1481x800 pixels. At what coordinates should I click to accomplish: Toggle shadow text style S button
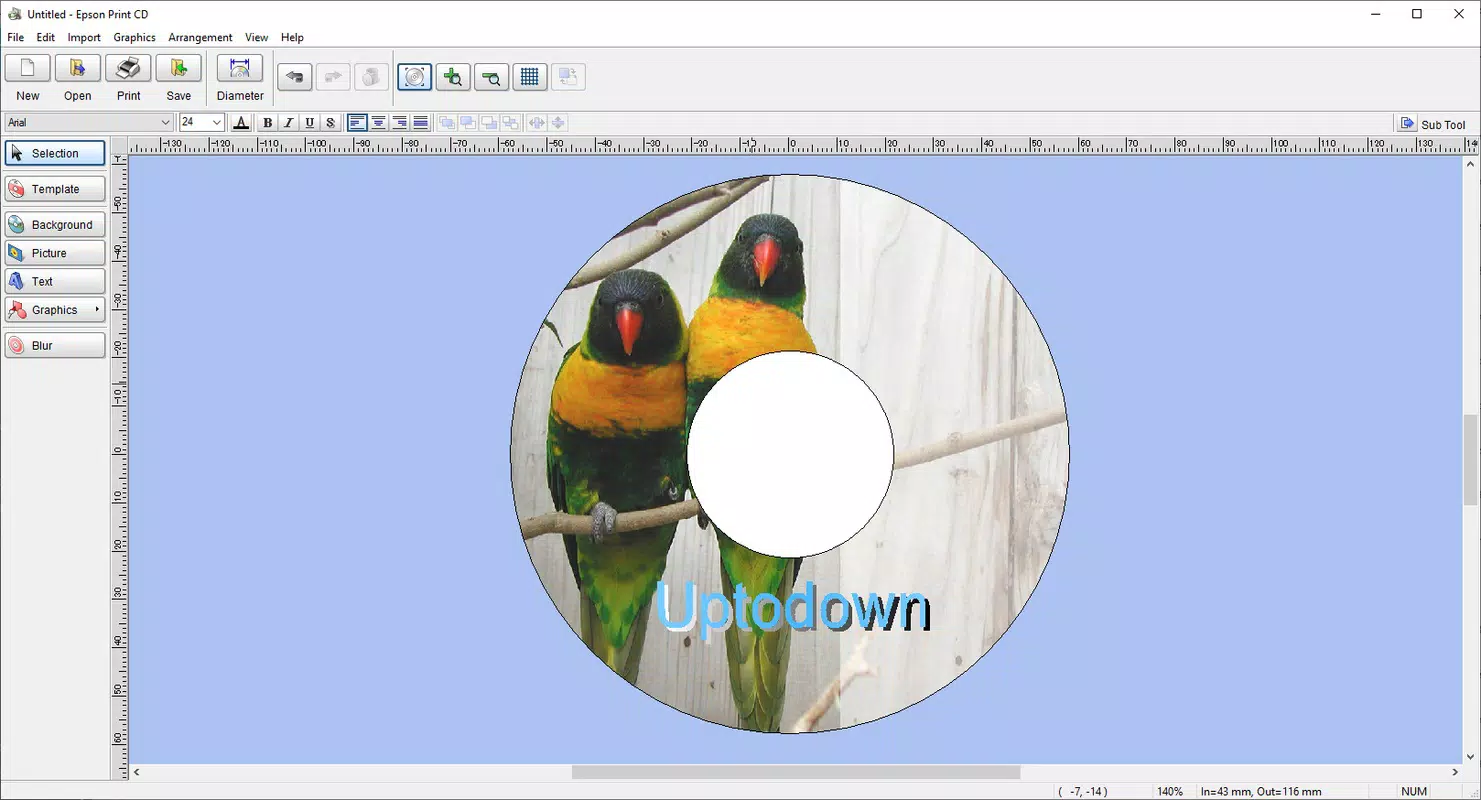pos(330,123)
